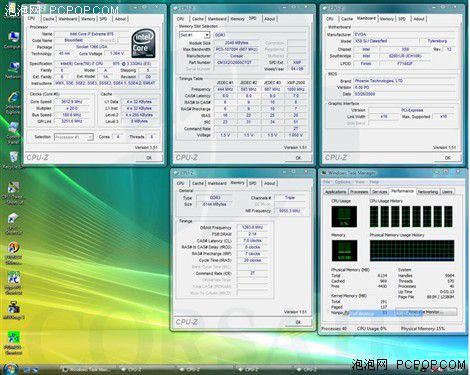Viewport: 470px width, 375px height.
Task: Open Cache tab in the Memory window
Action: point(198,183)
